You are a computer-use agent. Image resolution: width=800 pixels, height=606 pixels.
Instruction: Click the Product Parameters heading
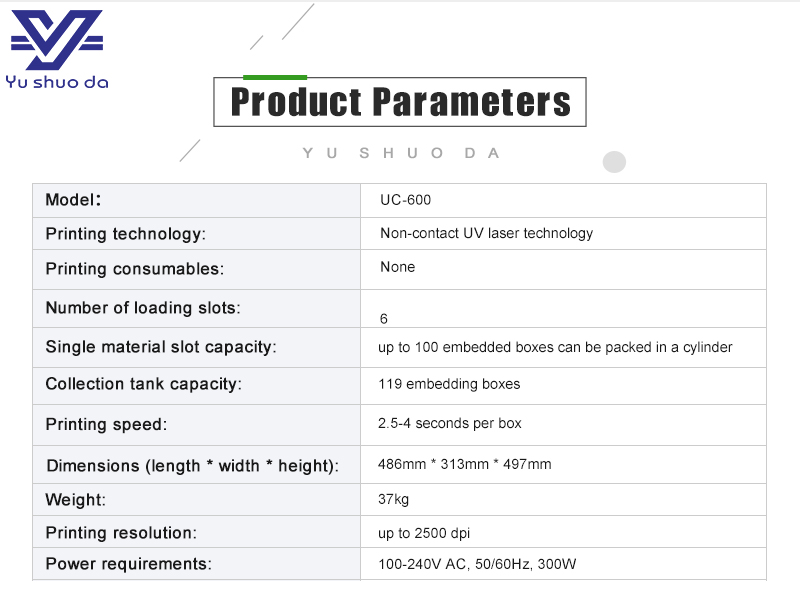pyautogui.click(x=400, y=102)
